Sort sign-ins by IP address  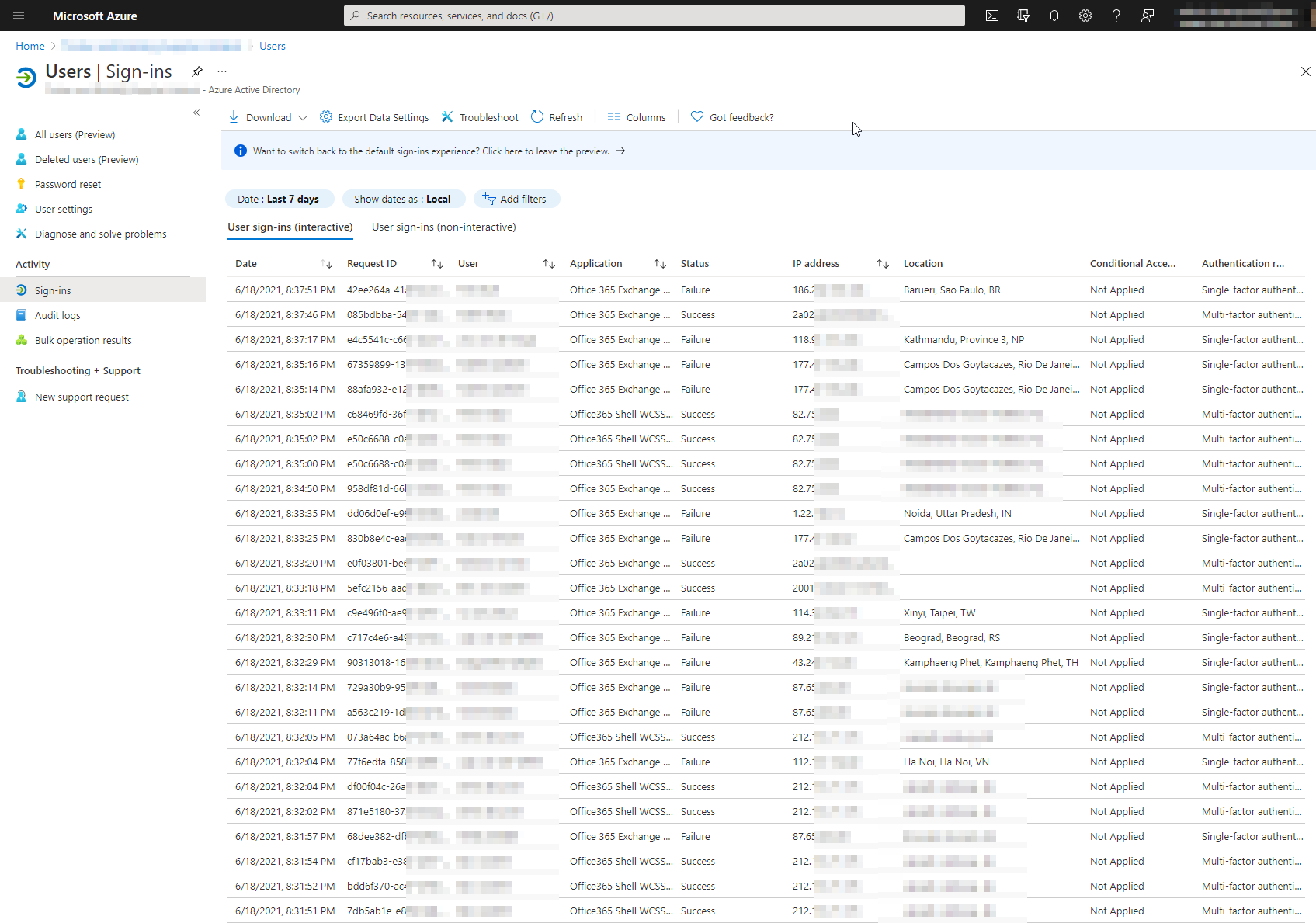coord(882,264)
